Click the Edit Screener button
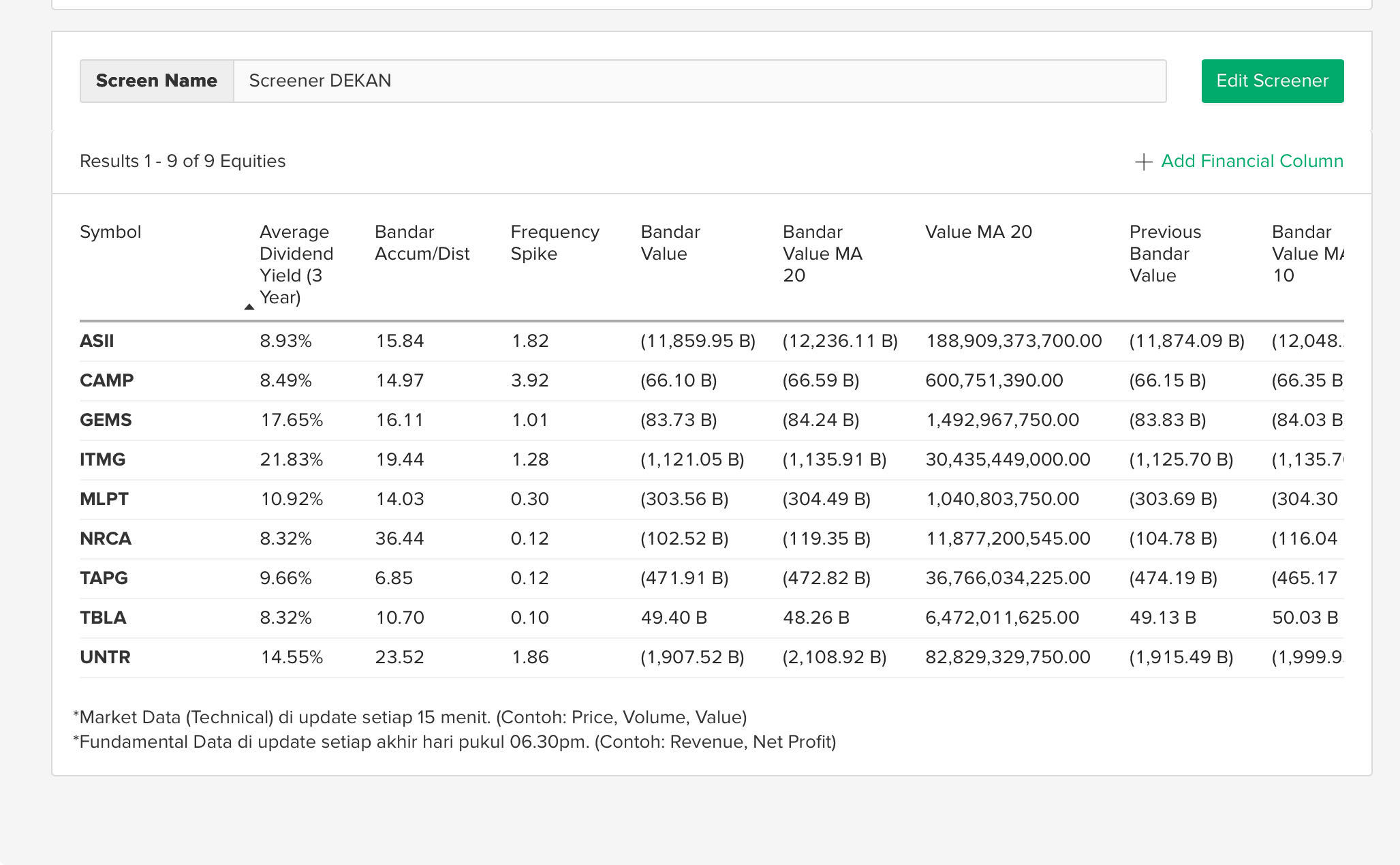The width and height of the screenshot is (1400, 865). [x=1272, y=81]
